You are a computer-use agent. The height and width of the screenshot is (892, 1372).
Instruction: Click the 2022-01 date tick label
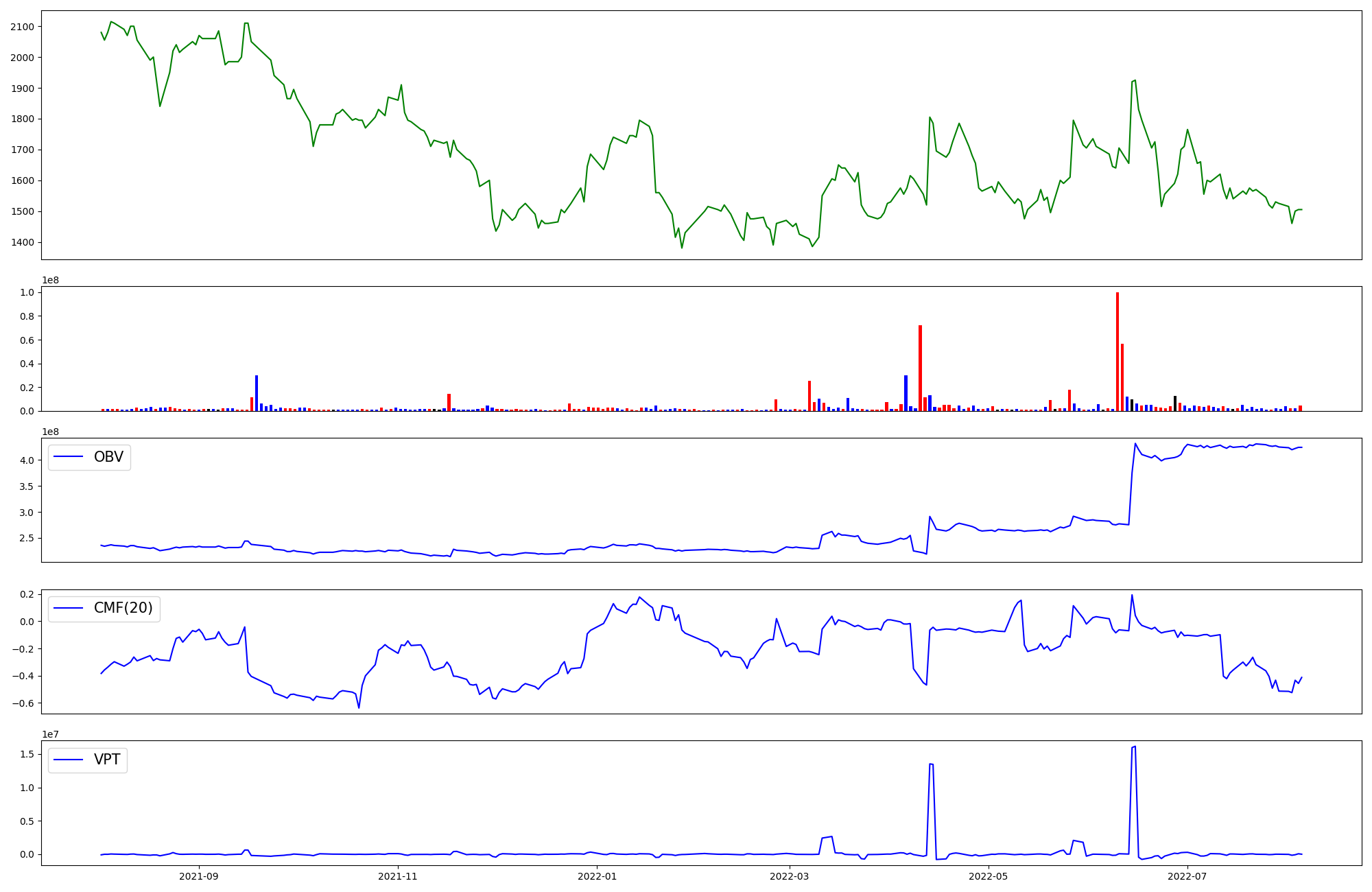(x=597, y=876)
